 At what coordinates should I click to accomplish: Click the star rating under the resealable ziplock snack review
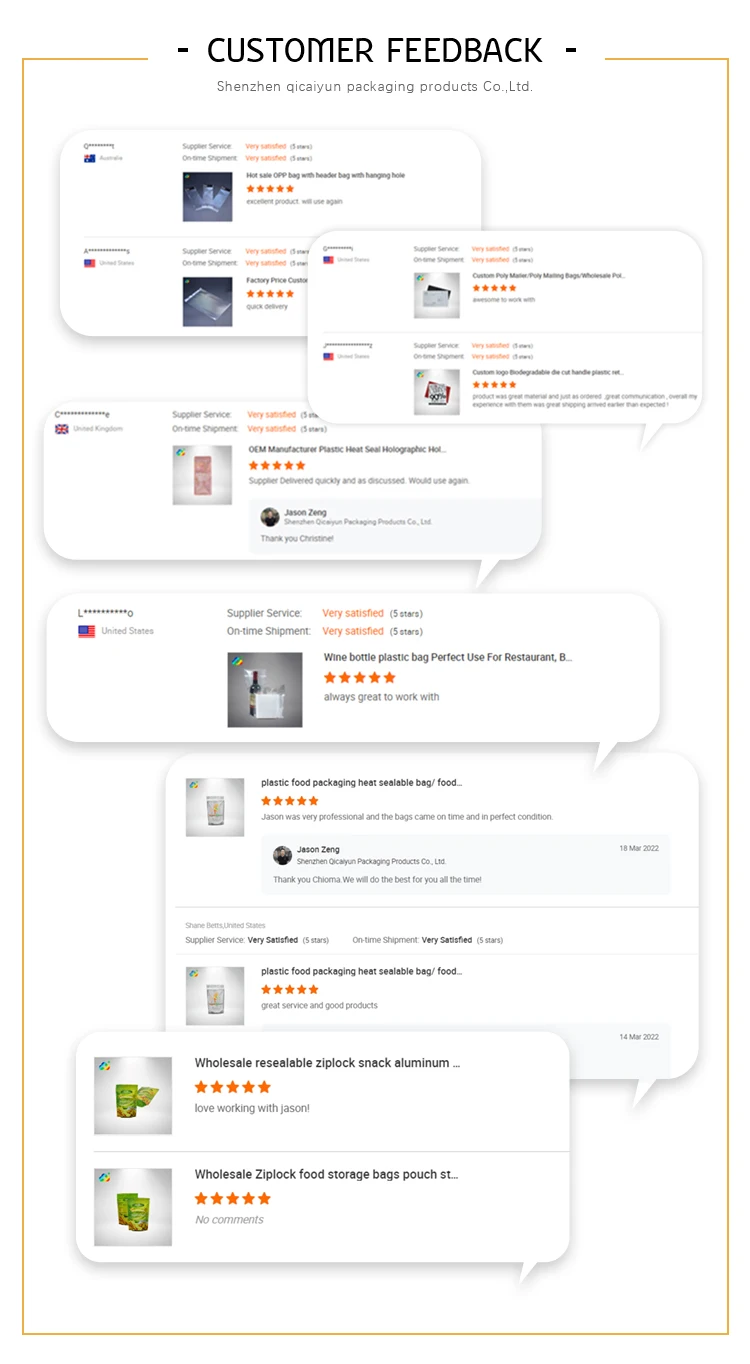[x=232, y=1087]
